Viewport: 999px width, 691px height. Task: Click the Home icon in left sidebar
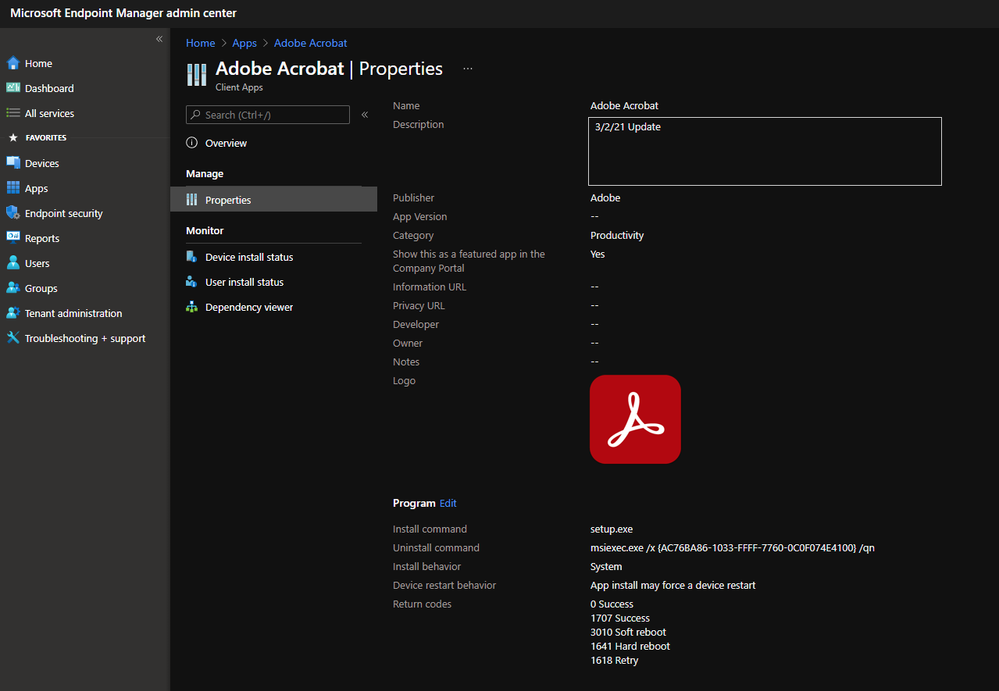13,64
